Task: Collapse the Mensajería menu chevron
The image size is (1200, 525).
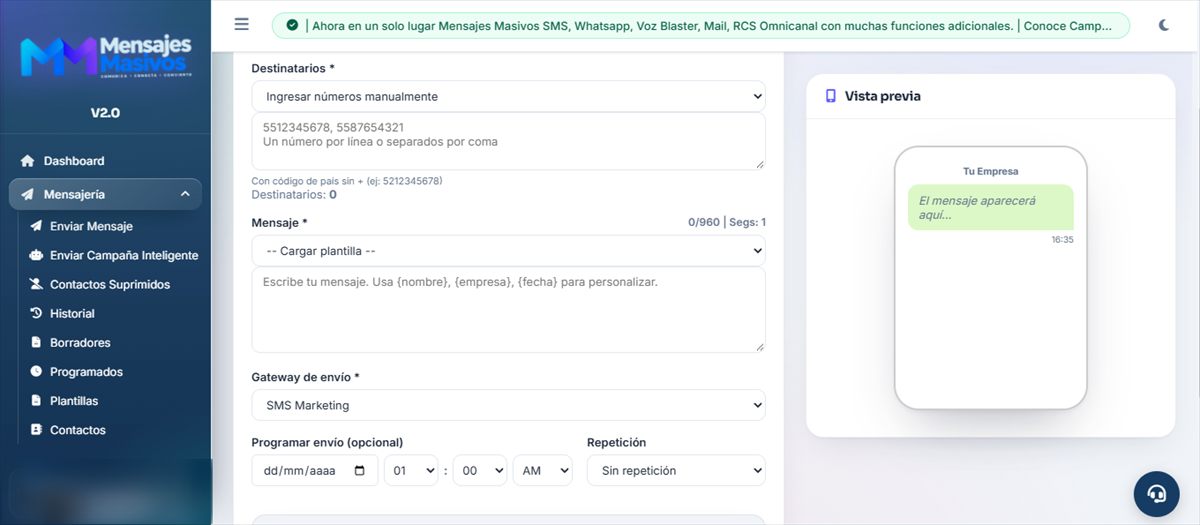Action: pos(185,194)
